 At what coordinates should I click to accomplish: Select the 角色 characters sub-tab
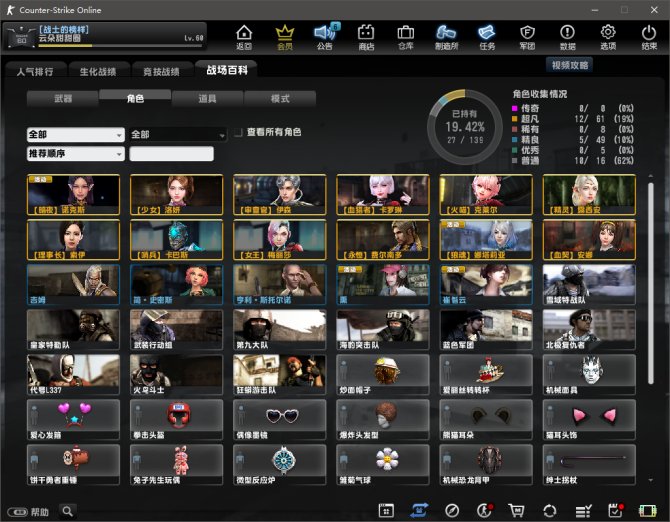click(x=135, y=98)
